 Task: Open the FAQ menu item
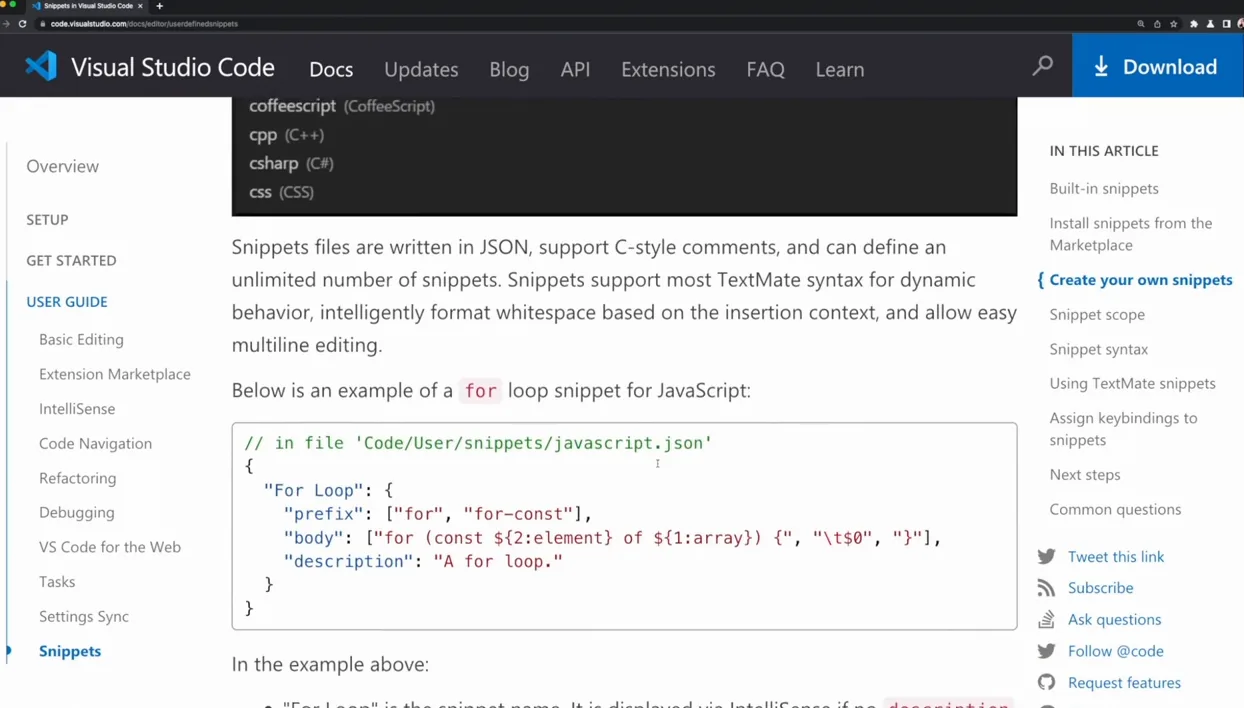pyautogui.click(x=765, y=69)
